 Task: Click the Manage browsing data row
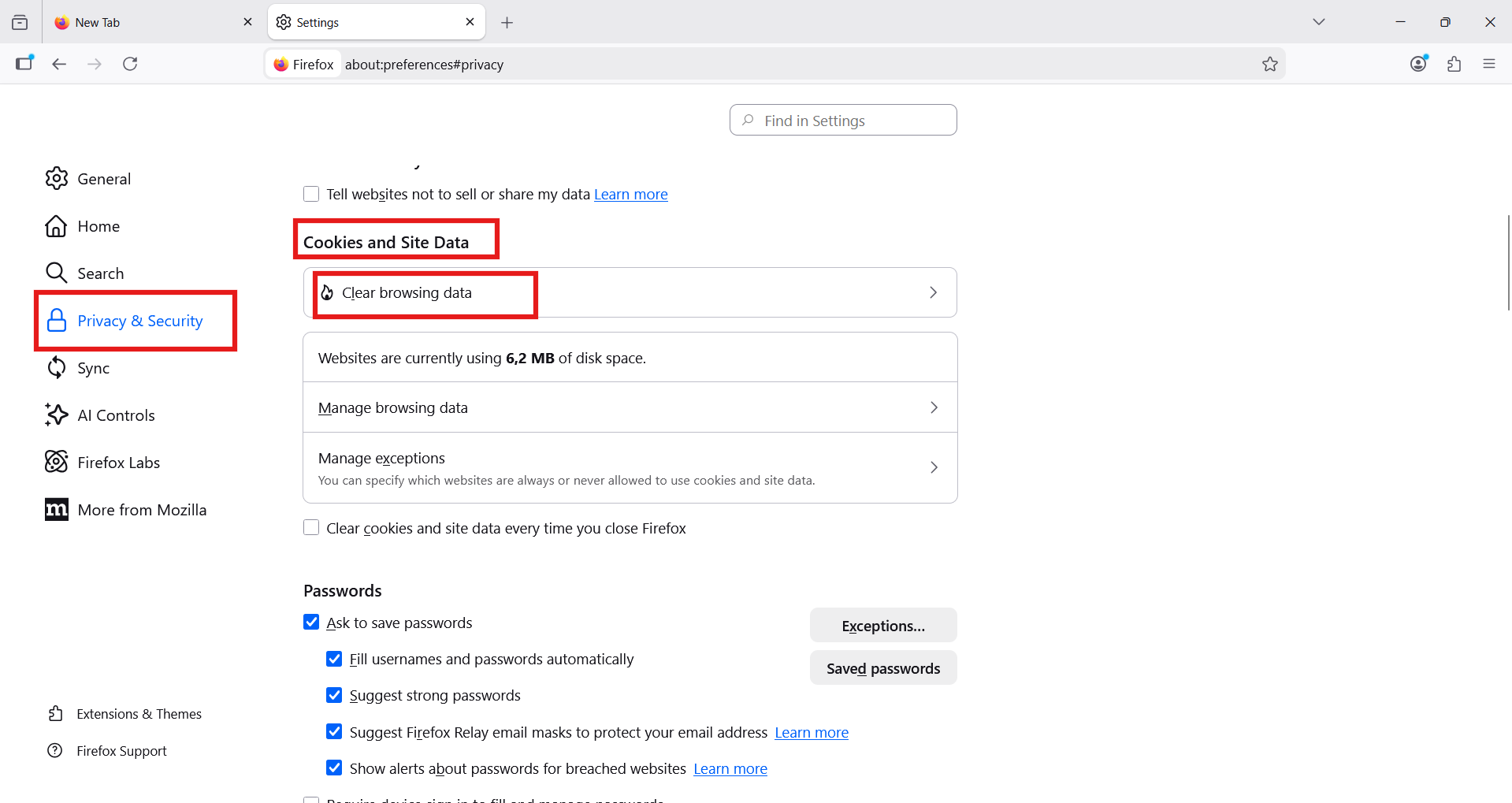click(x=630, y=407)
